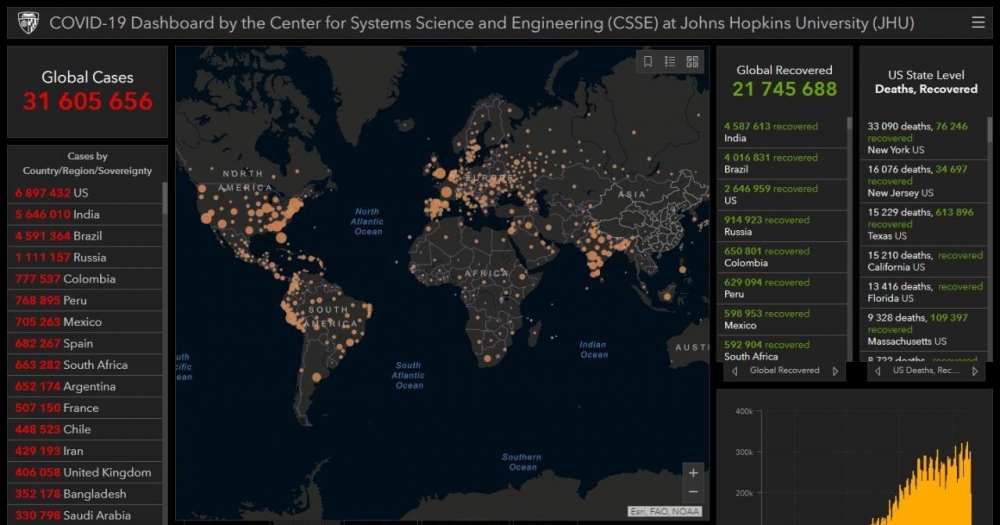Select the Global Recovered panel tab label

coord(784,371)
